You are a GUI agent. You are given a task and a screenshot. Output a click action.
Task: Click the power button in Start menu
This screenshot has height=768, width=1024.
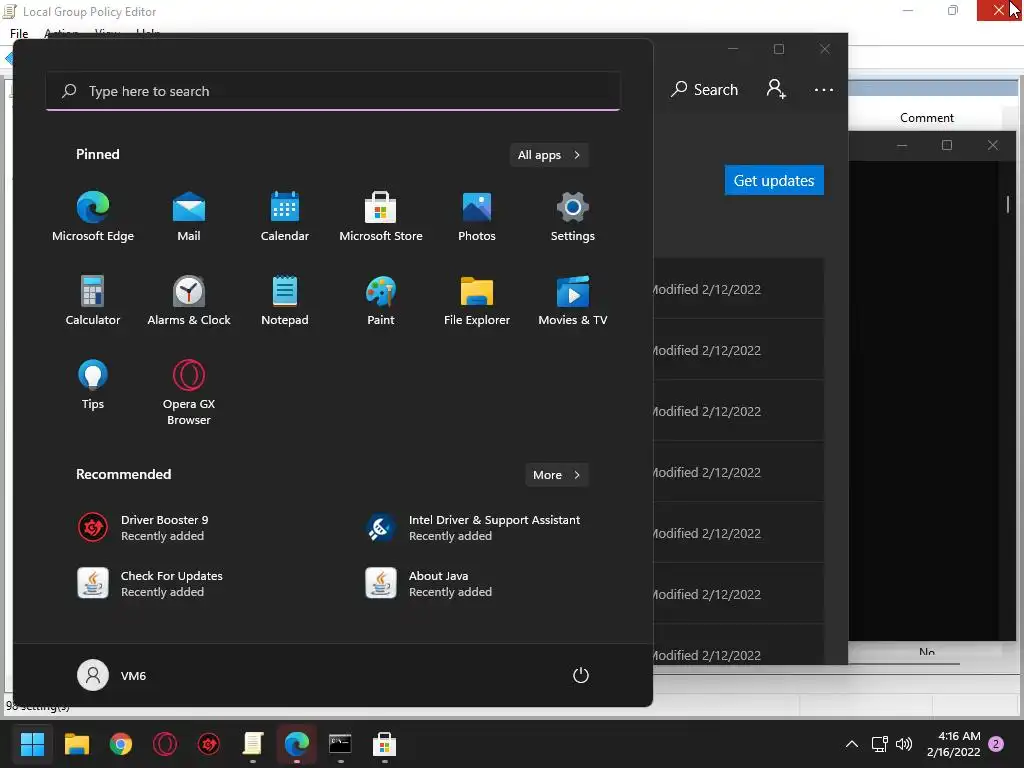coord(581,675)
